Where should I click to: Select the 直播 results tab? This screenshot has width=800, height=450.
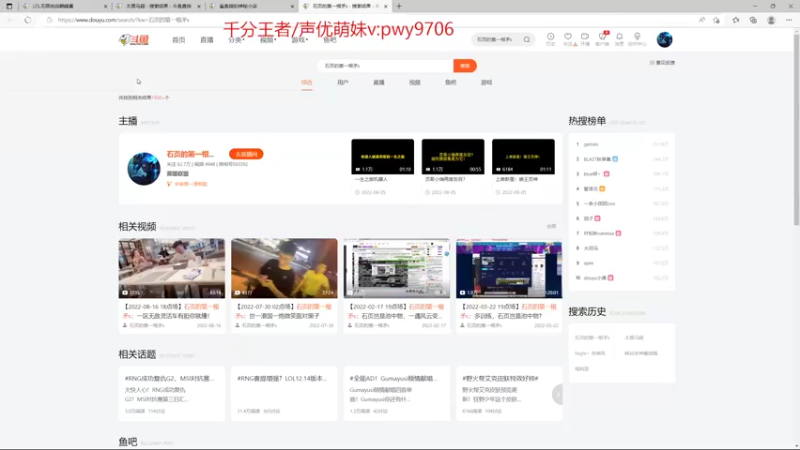point(379,83)
